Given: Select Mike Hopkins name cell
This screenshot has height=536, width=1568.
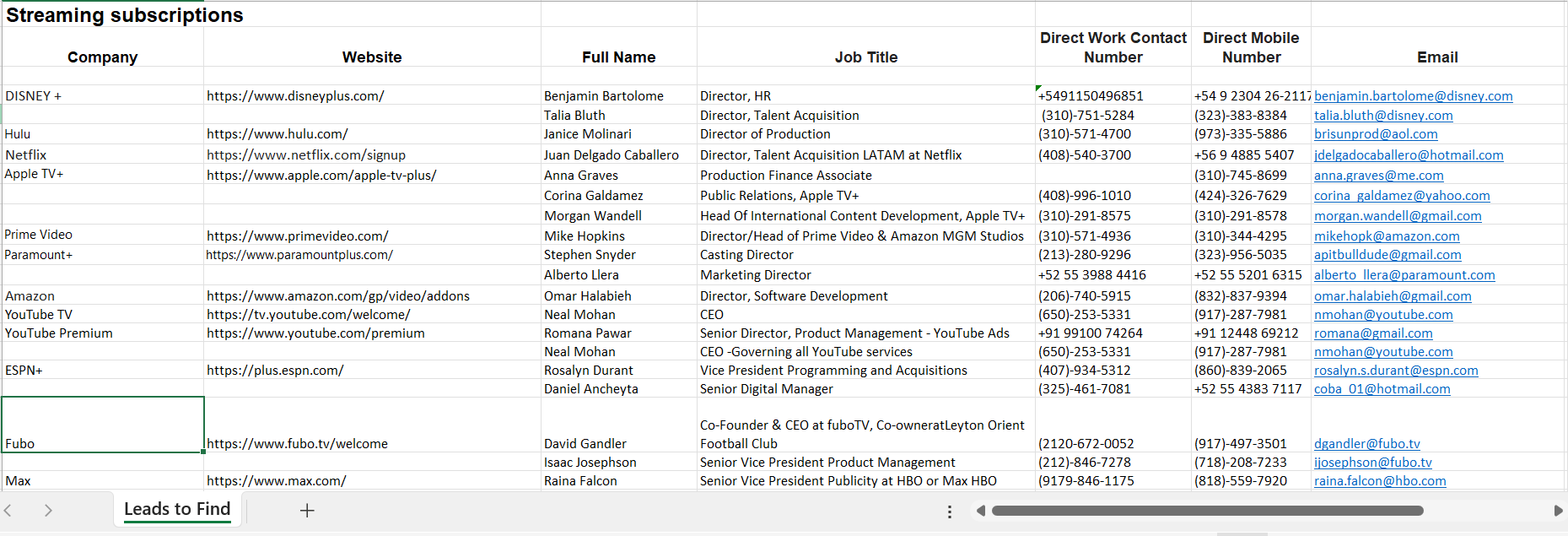Looking at the screenshot, I should pos(618,236).
